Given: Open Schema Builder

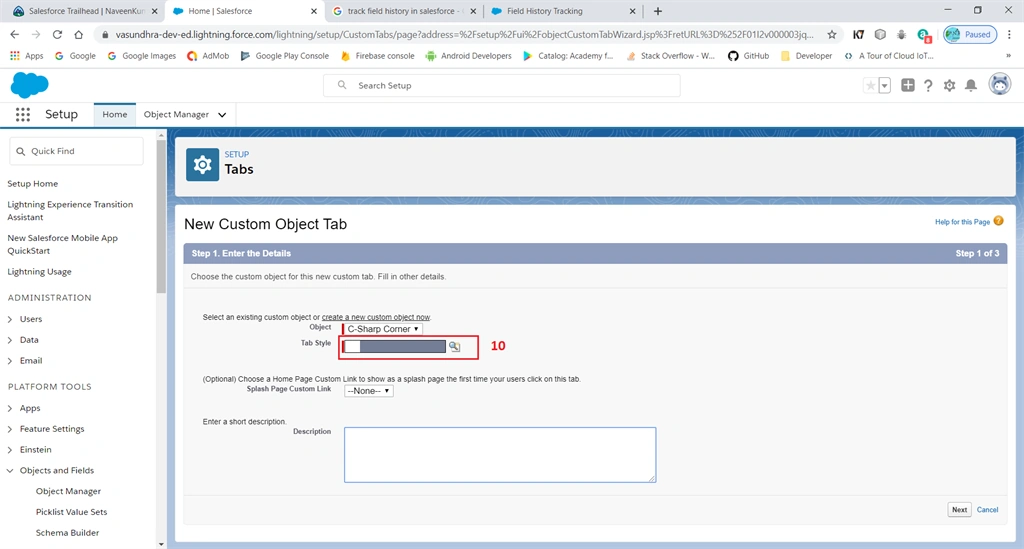Looking at the screenshot, I should click(x=67, y=533).
